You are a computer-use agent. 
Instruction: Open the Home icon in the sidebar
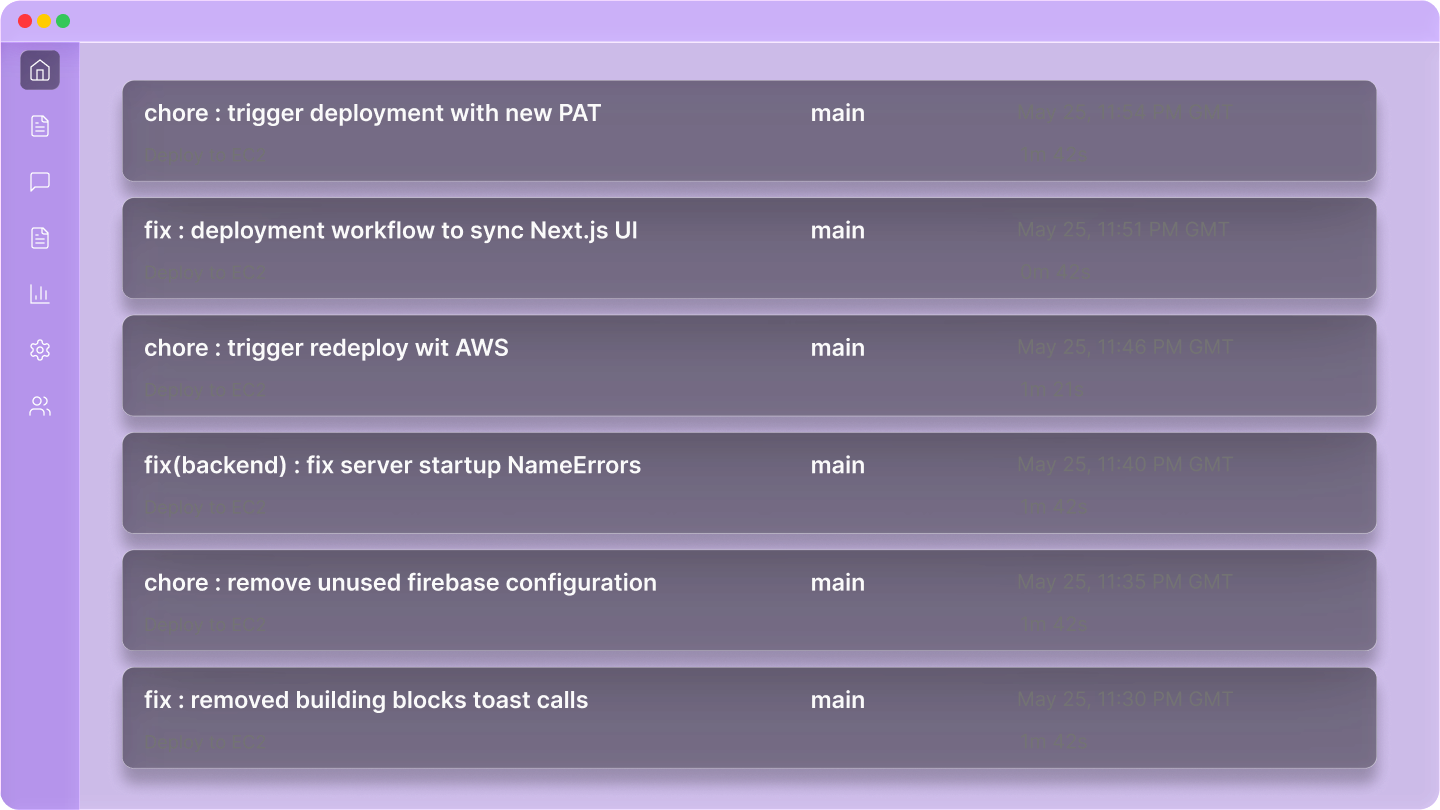[40, 70]
